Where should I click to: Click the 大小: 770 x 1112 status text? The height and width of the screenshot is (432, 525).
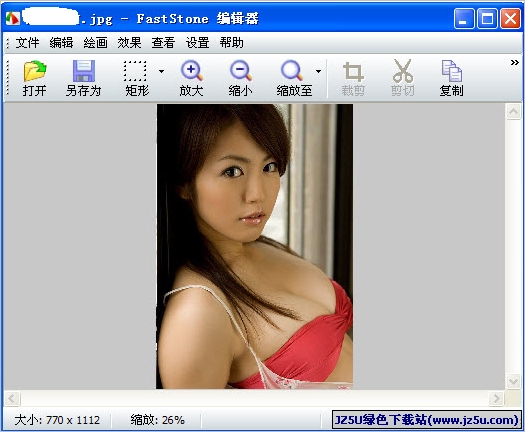click(57, 420)
